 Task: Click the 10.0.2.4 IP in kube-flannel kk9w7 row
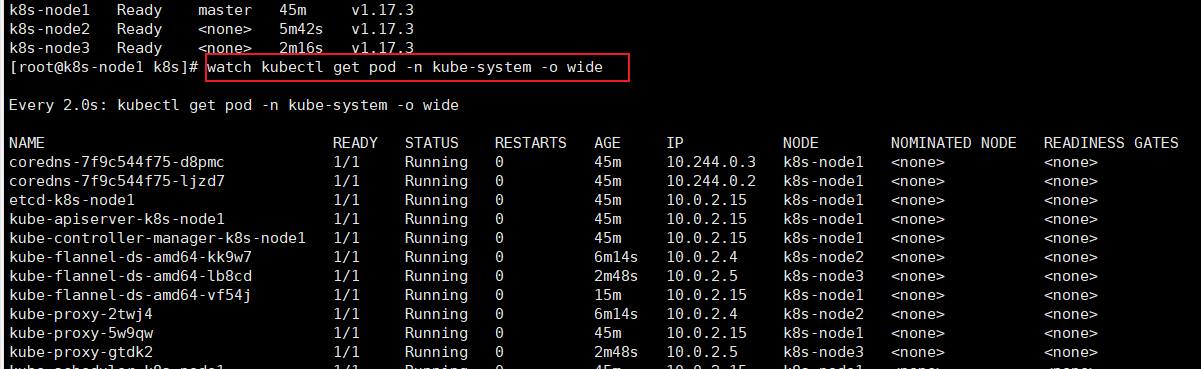coord(702,257)
